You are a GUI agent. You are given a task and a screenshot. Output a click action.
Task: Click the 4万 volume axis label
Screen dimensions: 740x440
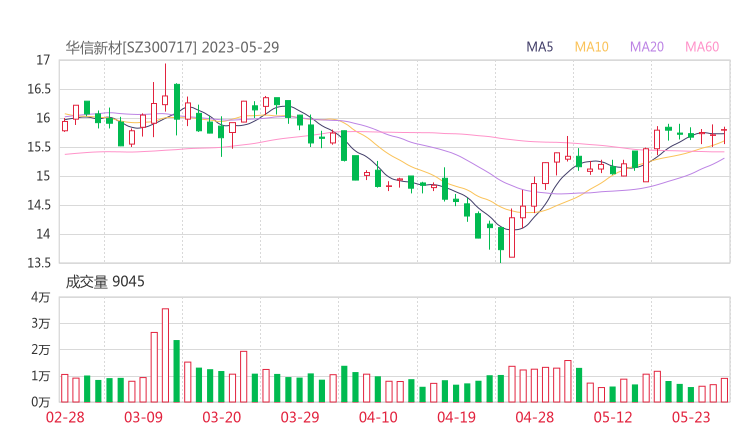point(41,297)
